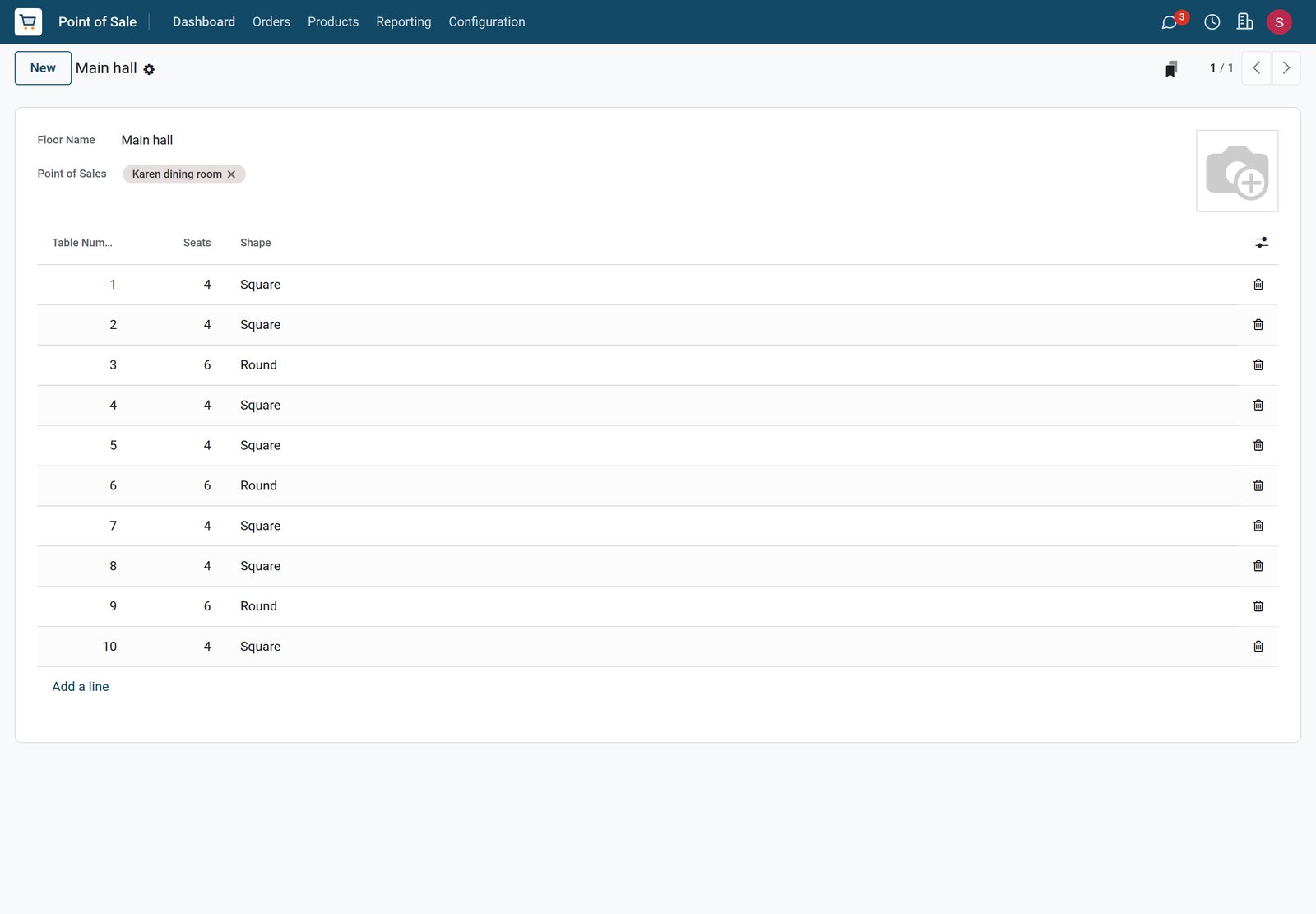Open the activities clock icon
The height and width of the screenshot is (914, 1316).
tap(1212, 22)
